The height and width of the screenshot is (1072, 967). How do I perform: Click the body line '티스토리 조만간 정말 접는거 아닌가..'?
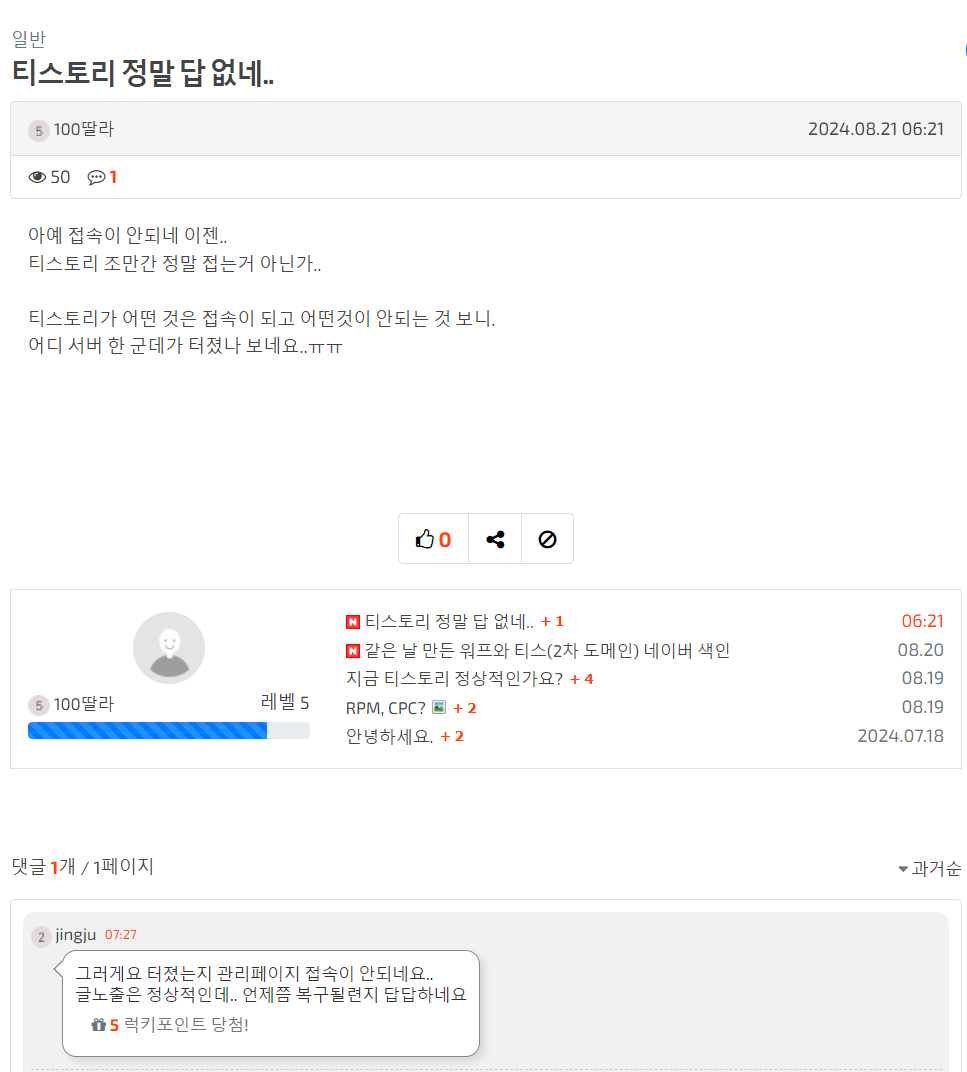click(x=174, y=263)
